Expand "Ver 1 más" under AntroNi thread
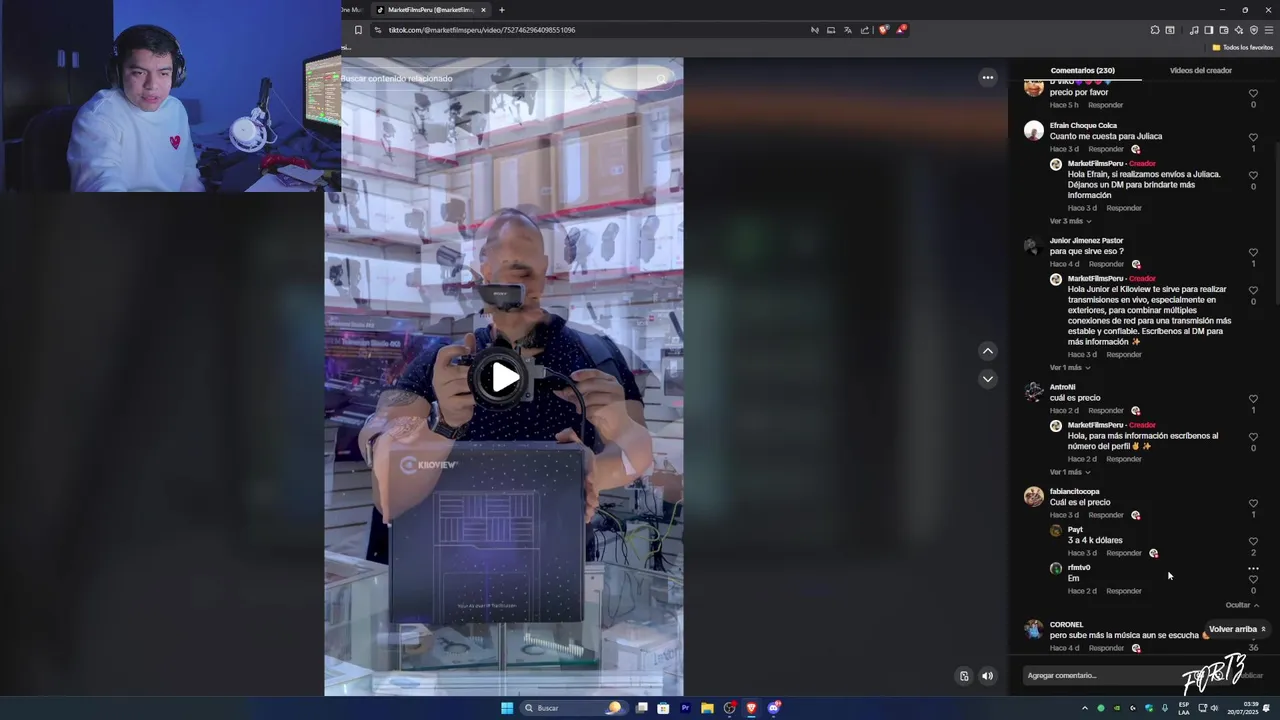 (x=1070, y=472)
